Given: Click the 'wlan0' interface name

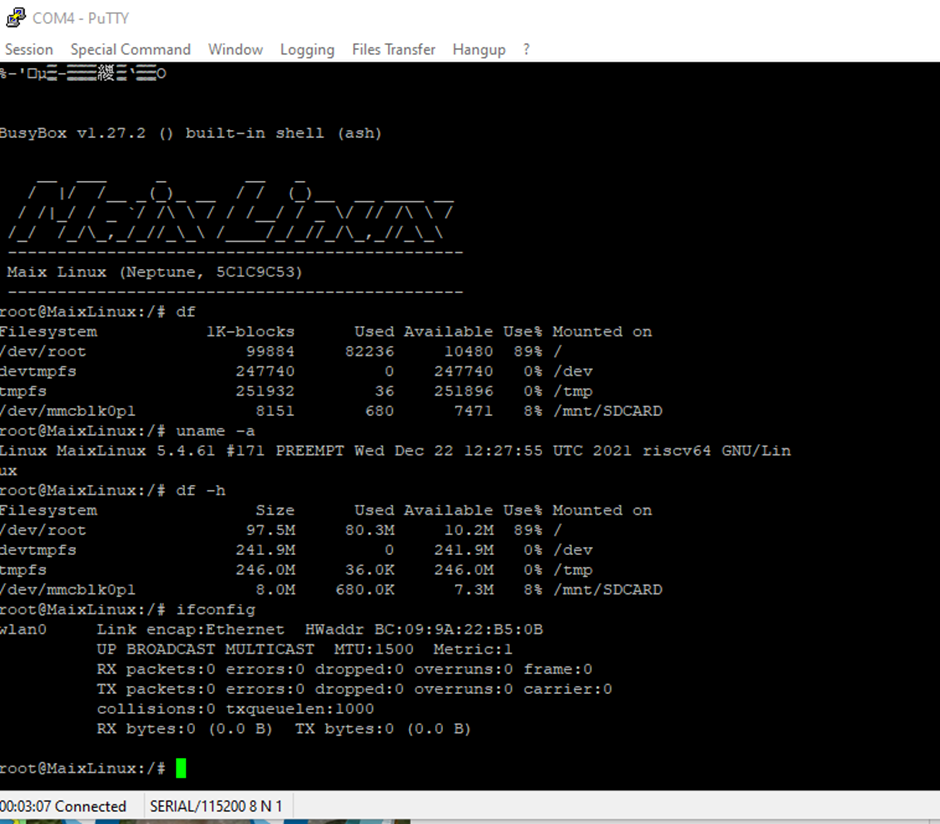Looking at the screenshot, I should click(x=23, y=629).
